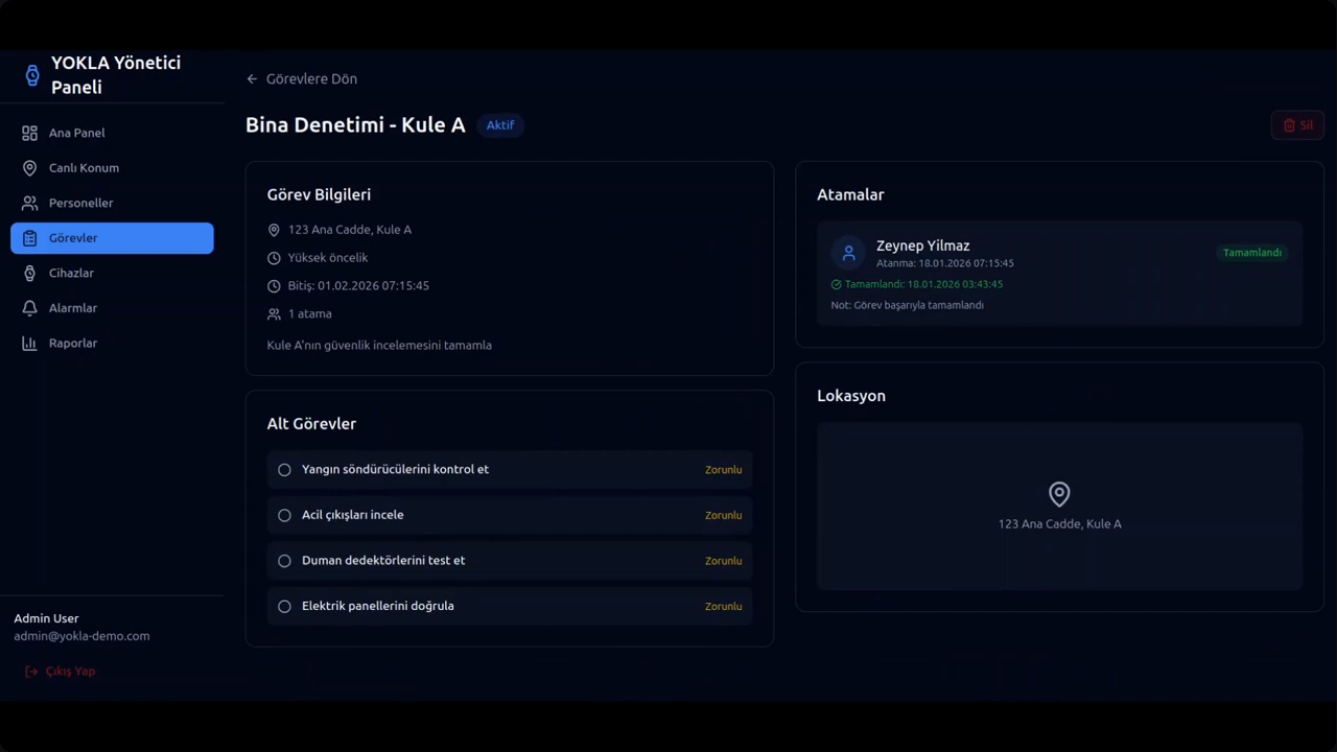Click the Görevler clipboard icon

(x=30, y=238)
